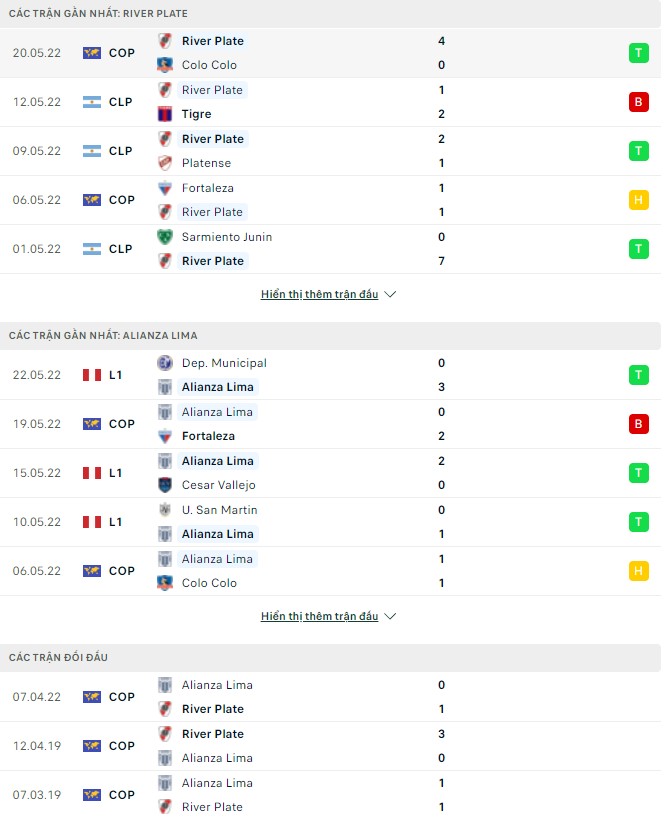Click the Colo Colo crest in 20.05.22 match

[165, 65]
